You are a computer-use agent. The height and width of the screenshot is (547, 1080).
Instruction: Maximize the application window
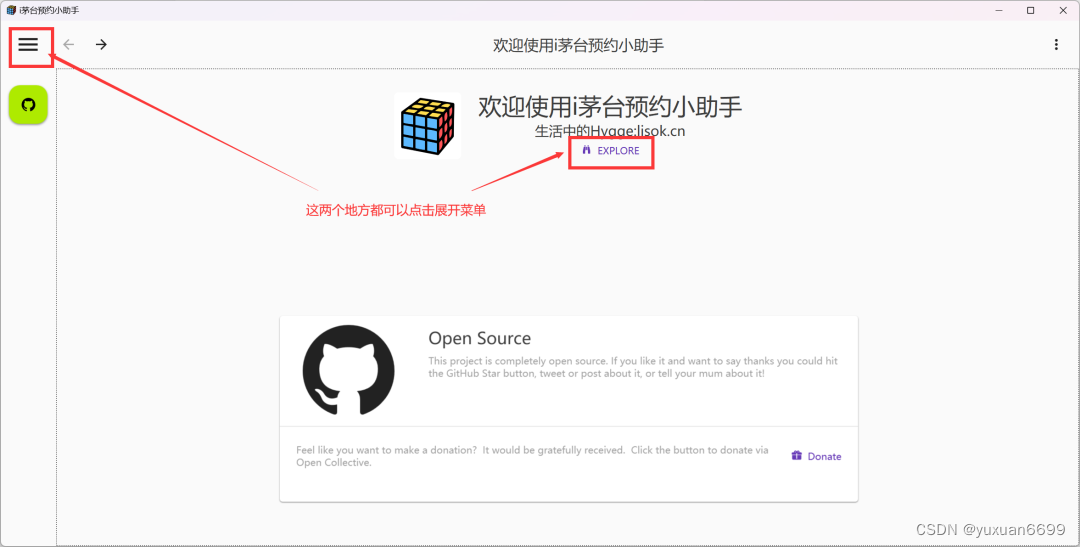coord(1030,10)
